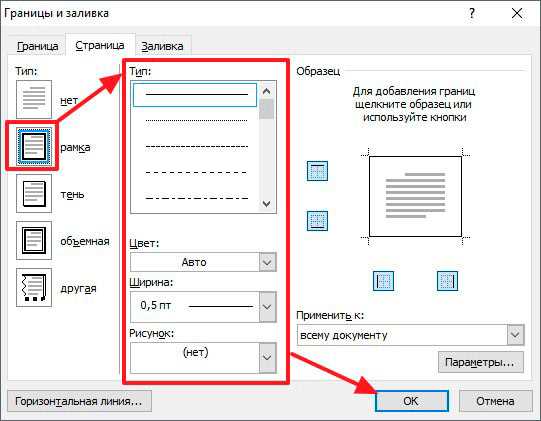The image size is (541, 421).
Task: Open the Цвет color dropdown
Action: [203, 262]
